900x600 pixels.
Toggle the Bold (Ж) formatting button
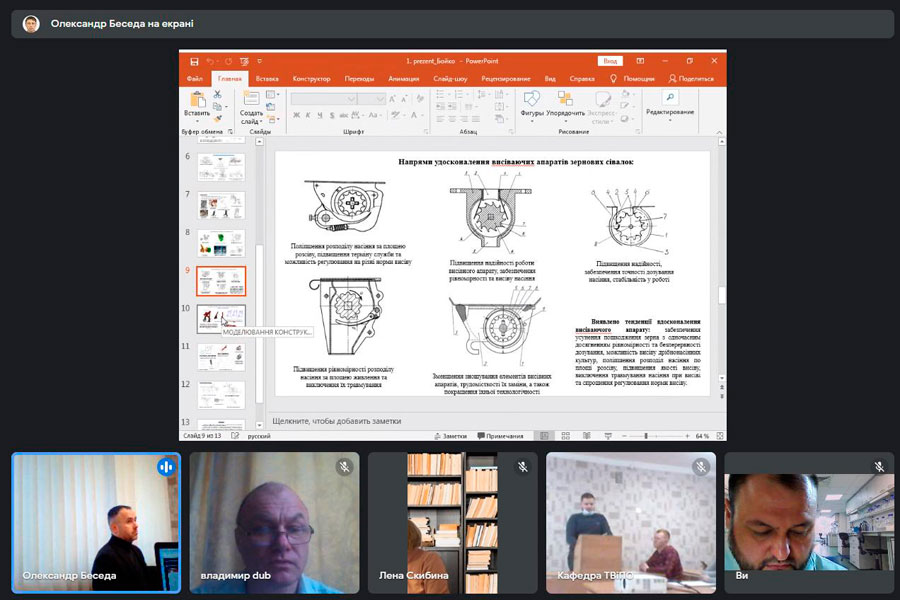(x=296, y=116)
